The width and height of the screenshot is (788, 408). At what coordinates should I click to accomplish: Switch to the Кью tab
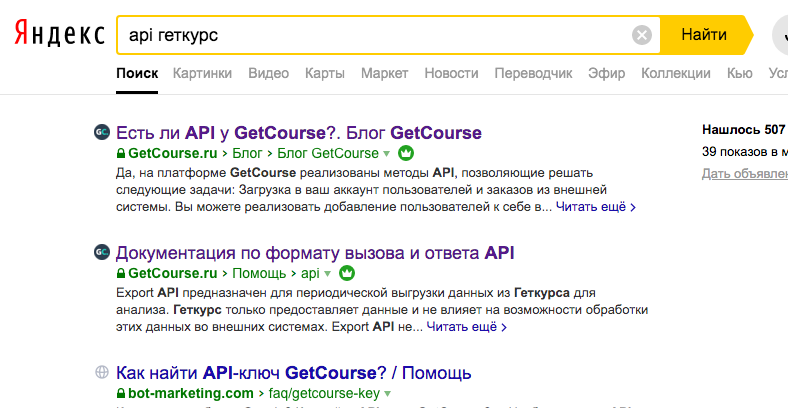click(740, 73)
